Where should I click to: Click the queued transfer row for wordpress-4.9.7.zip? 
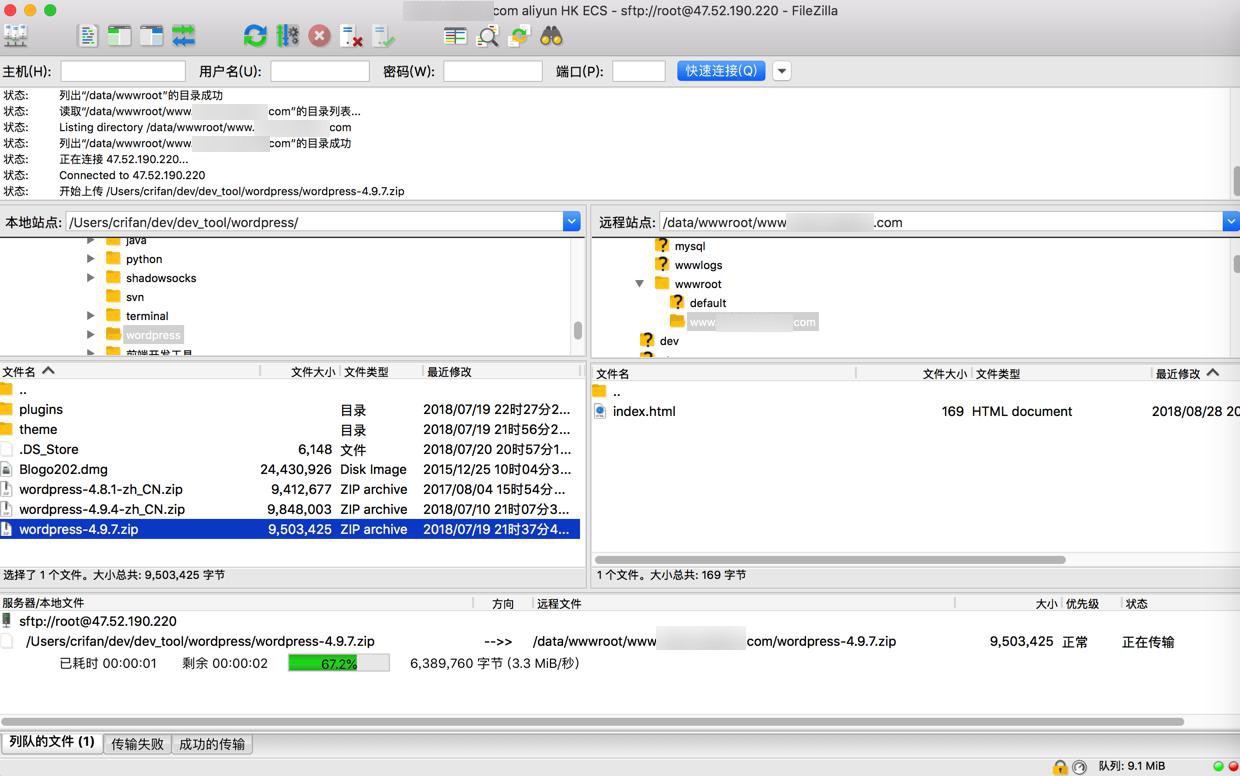coord(620,642)
